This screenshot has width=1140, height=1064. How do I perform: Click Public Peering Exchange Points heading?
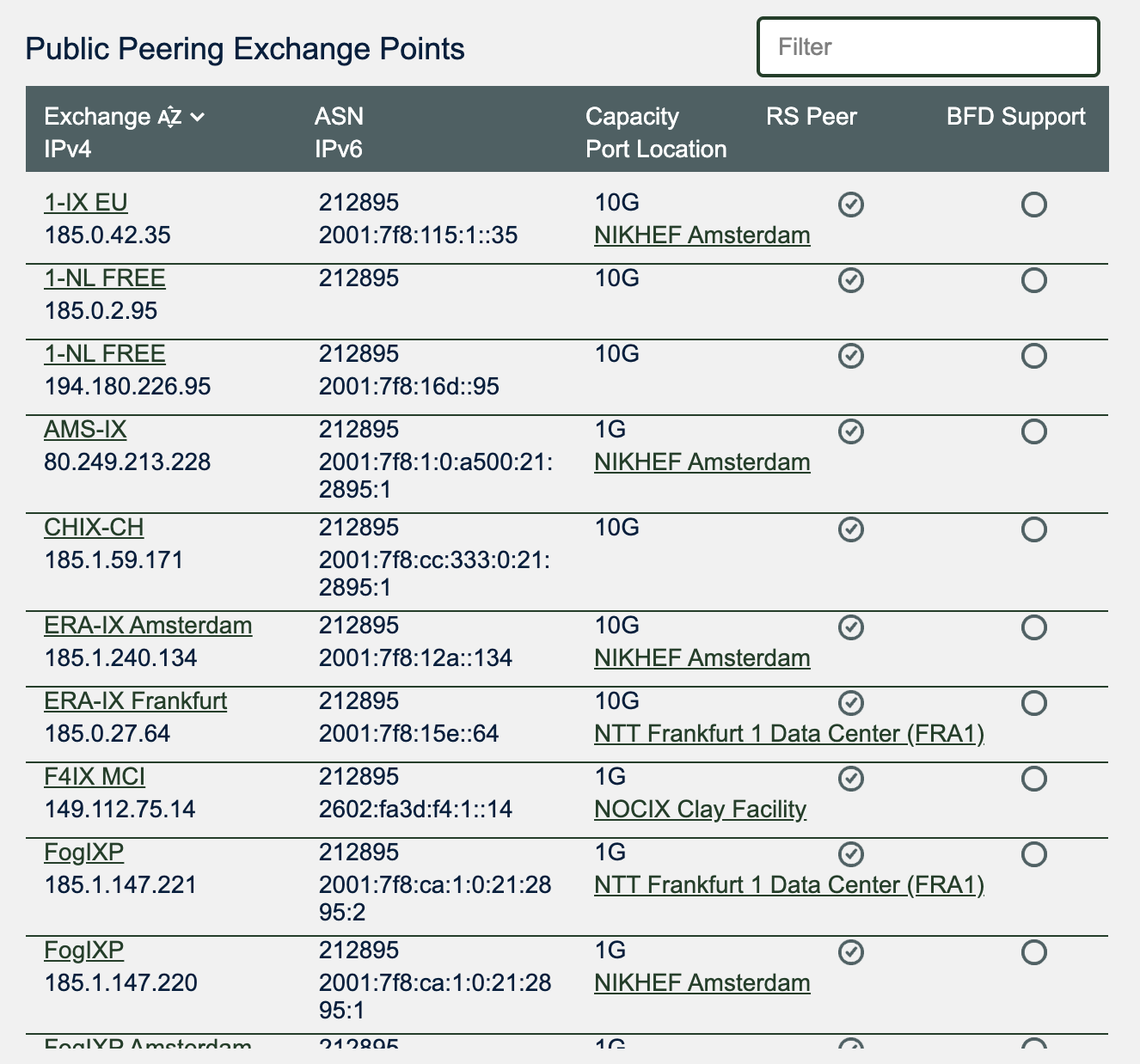point(245,48)
